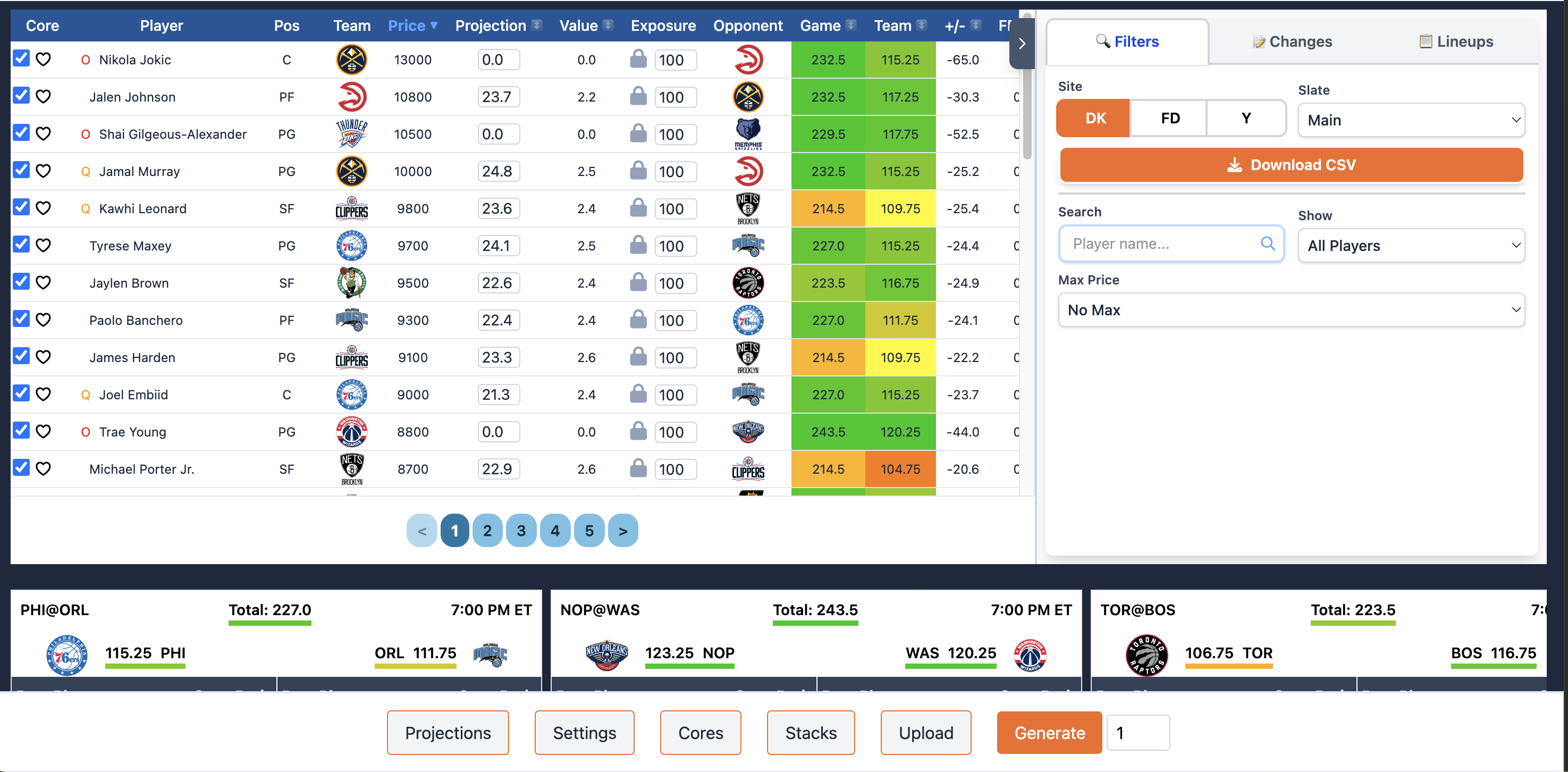Click heart icon next to Kawhi Leonard
The height and width of the screenshot is (772, 1568).
[43, 208]
